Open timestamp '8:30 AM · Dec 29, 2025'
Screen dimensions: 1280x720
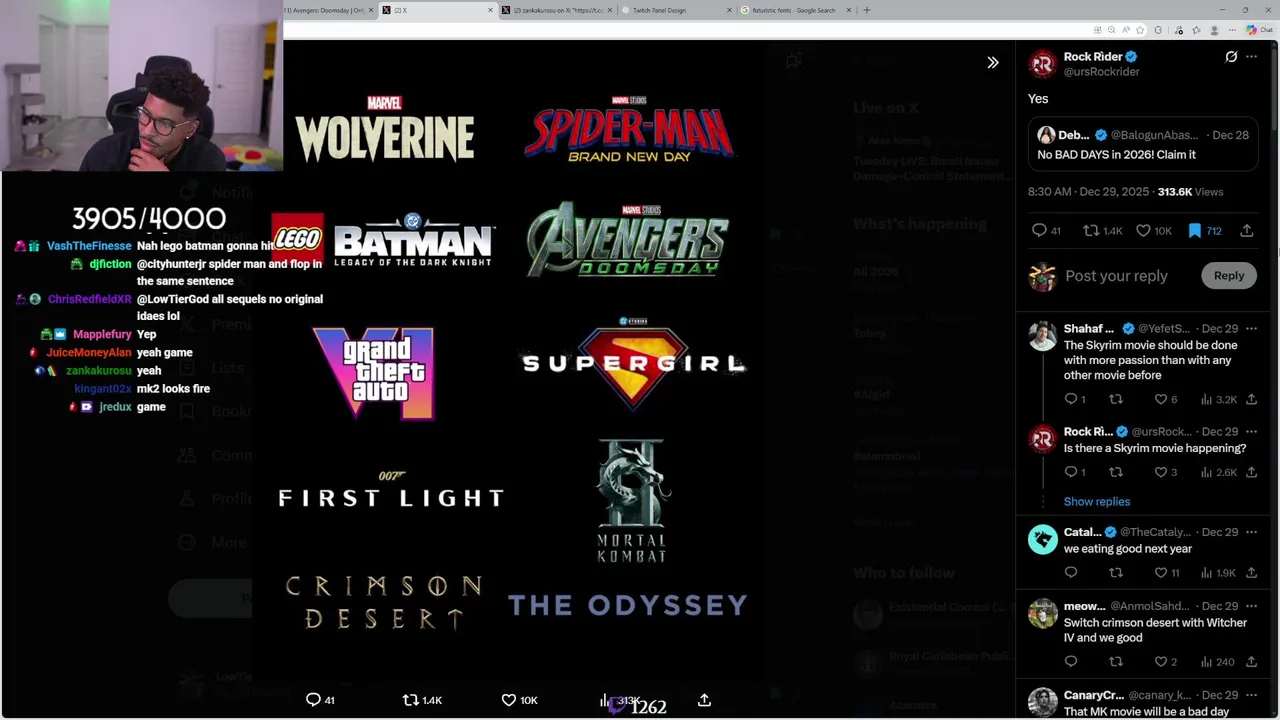(x=1088, y=192)
